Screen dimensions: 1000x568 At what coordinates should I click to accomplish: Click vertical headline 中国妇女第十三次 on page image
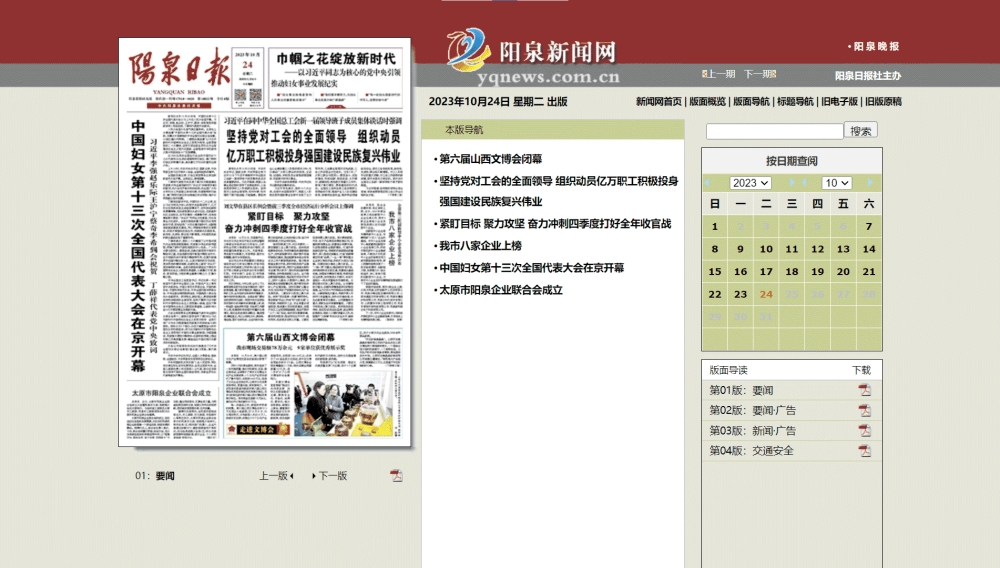click(138, 245)
